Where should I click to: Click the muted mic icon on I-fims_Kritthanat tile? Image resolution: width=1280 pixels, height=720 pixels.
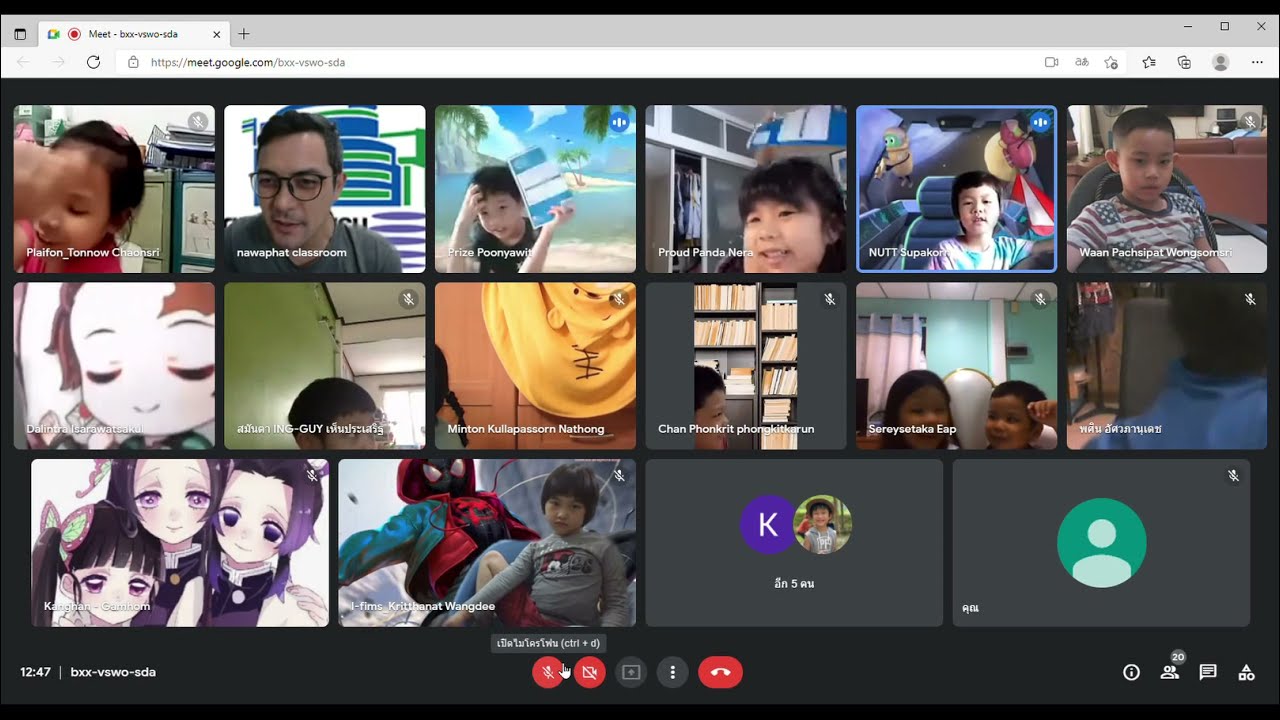[619, 476]
